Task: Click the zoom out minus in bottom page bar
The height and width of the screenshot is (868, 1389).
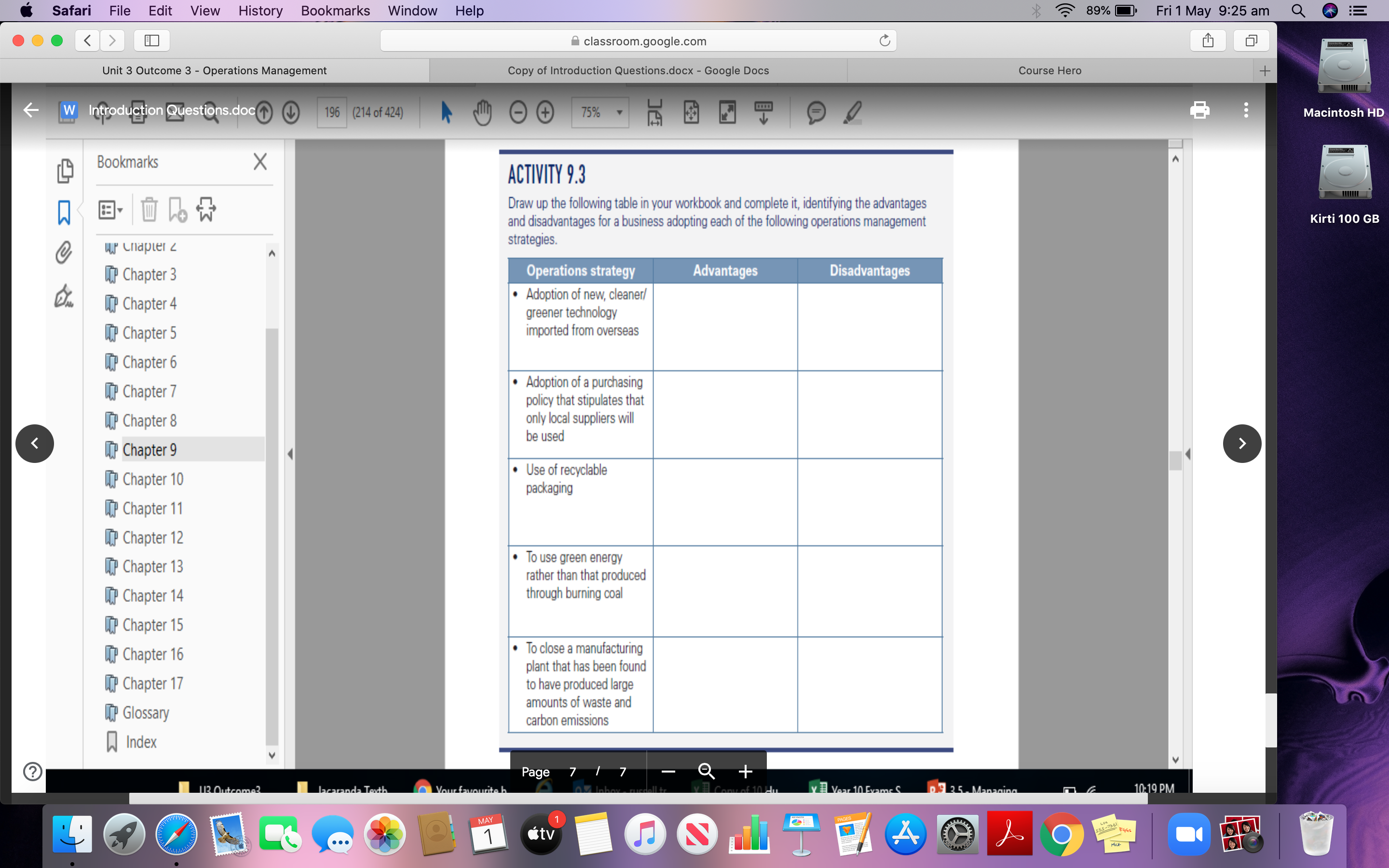Action: 668,772
